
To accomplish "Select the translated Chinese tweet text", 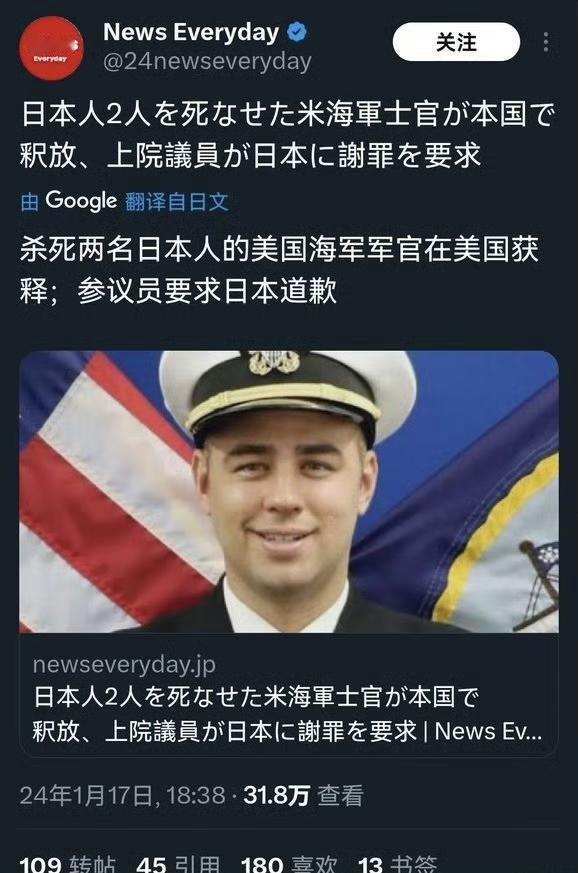I will tap(280, 269).
